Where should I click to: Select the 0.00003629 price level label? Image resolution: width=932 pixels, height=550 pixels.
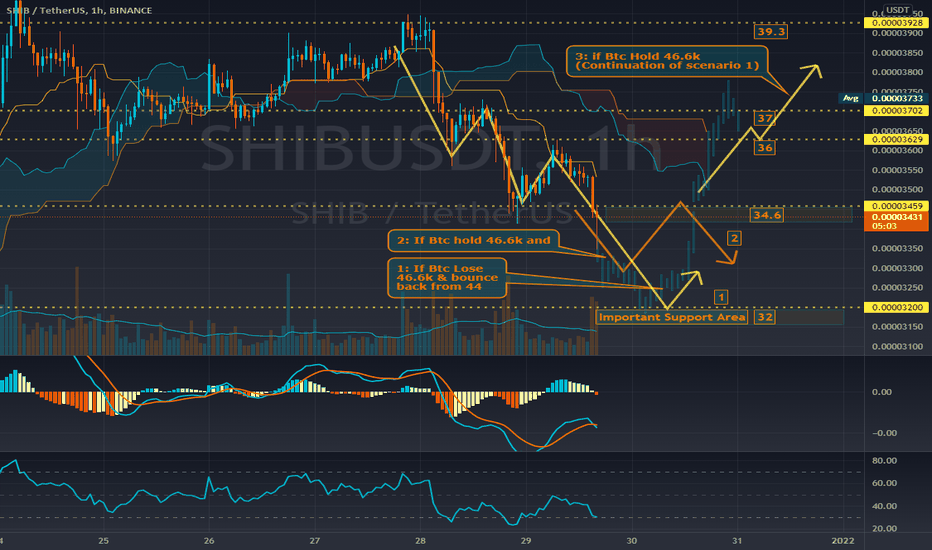896,140
